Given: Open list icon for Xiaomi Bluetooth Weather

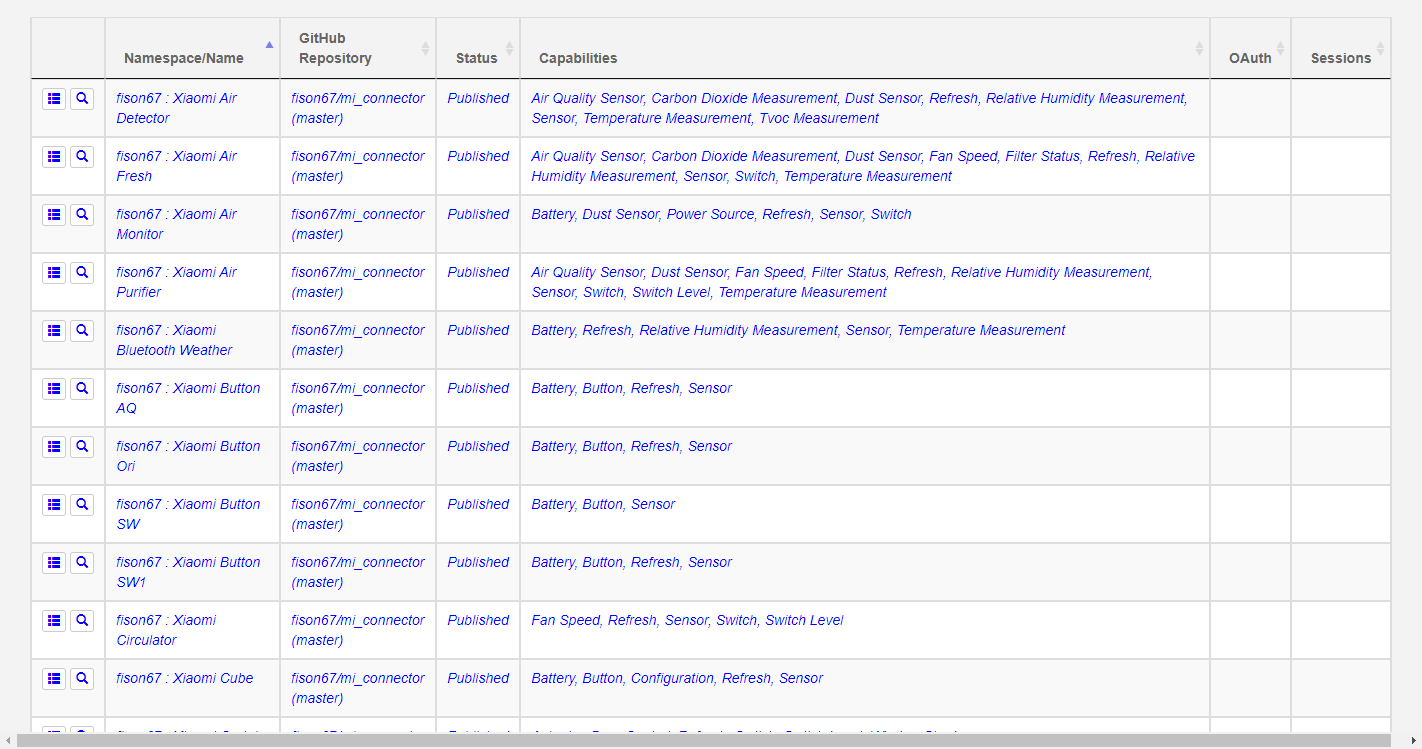Looking at the screenshot, I should (55, 331).
